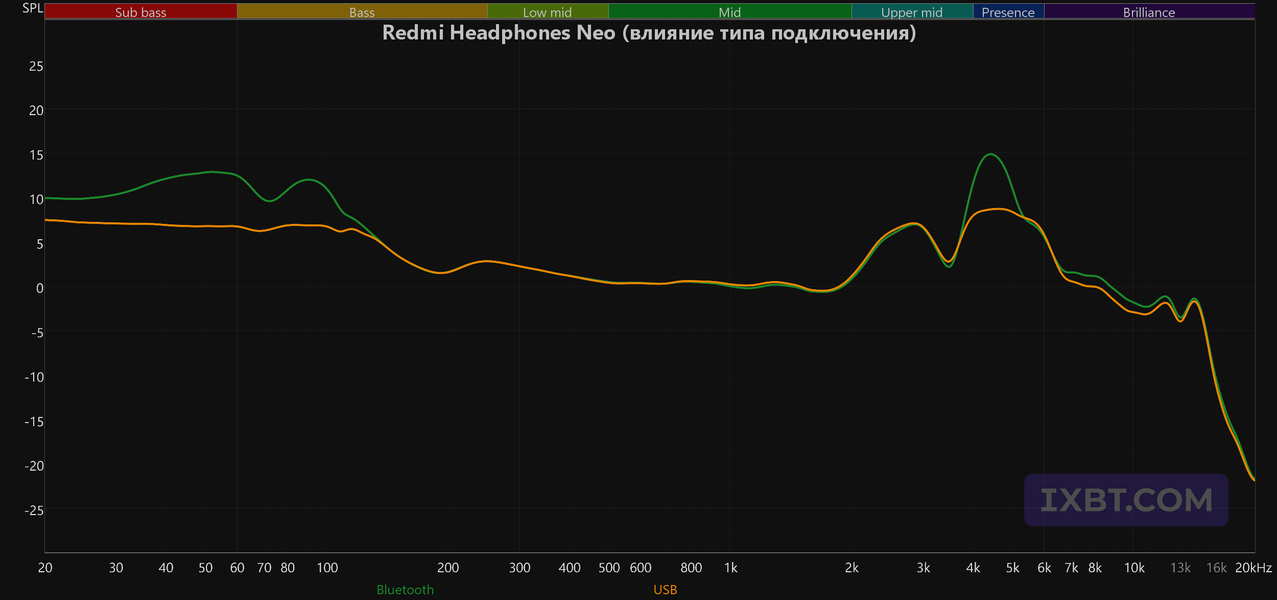1277x600 pixels.
Task: Click the SPL axis label
Action: 33,10
